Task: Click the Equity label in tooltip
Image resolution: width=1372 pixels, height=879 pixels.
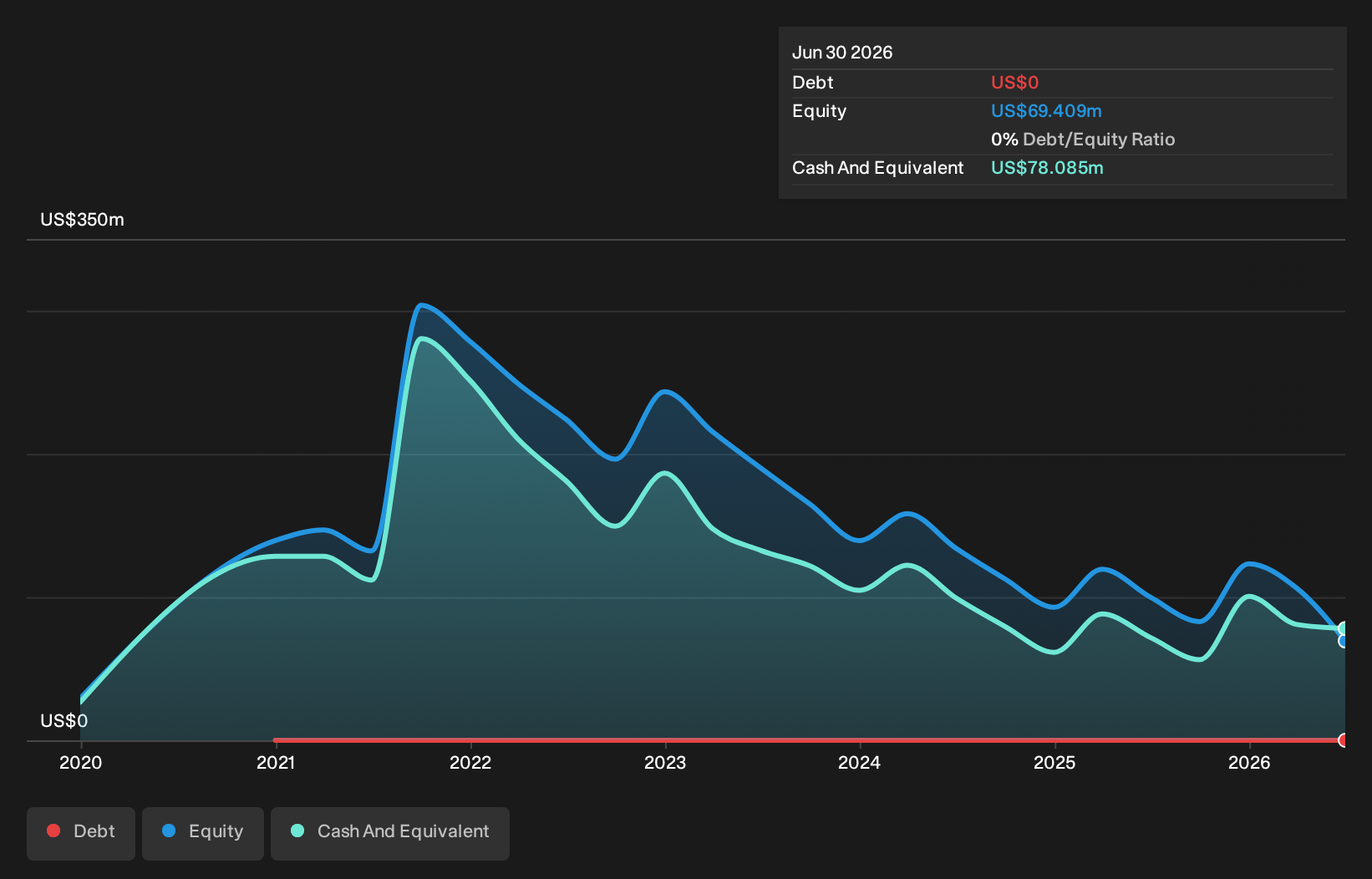Action: pyautogui.click(x=819, y=111)
